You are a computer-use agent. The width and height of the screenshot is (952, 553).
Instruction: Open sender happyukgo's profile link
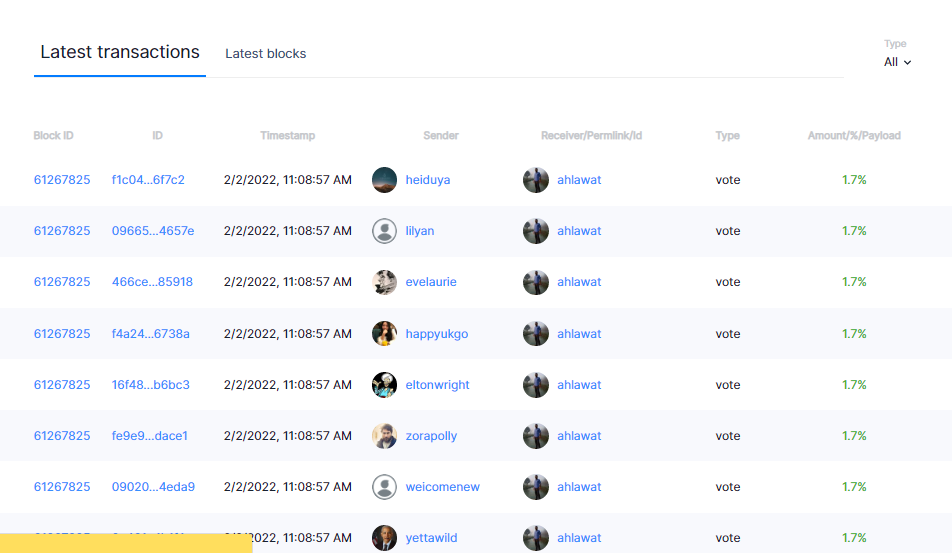point(437,333)
